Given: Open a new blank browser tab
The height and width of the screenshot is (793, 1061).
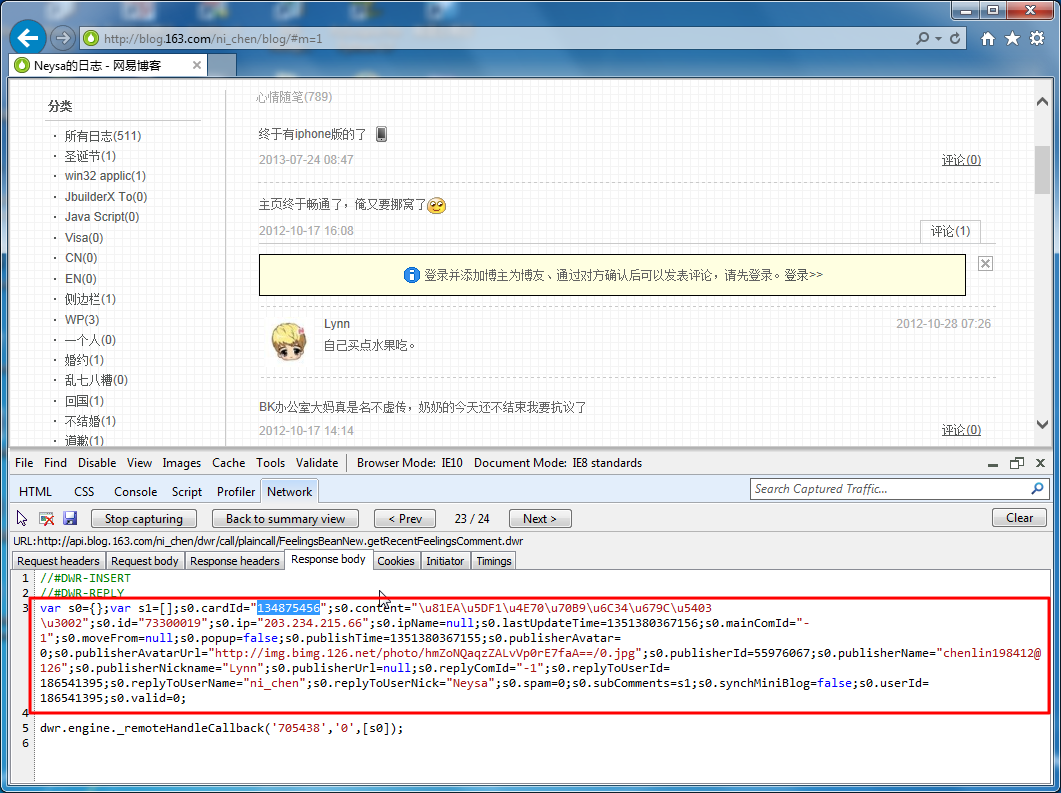Looking at the screenshot, I should [x=222, y=65].
